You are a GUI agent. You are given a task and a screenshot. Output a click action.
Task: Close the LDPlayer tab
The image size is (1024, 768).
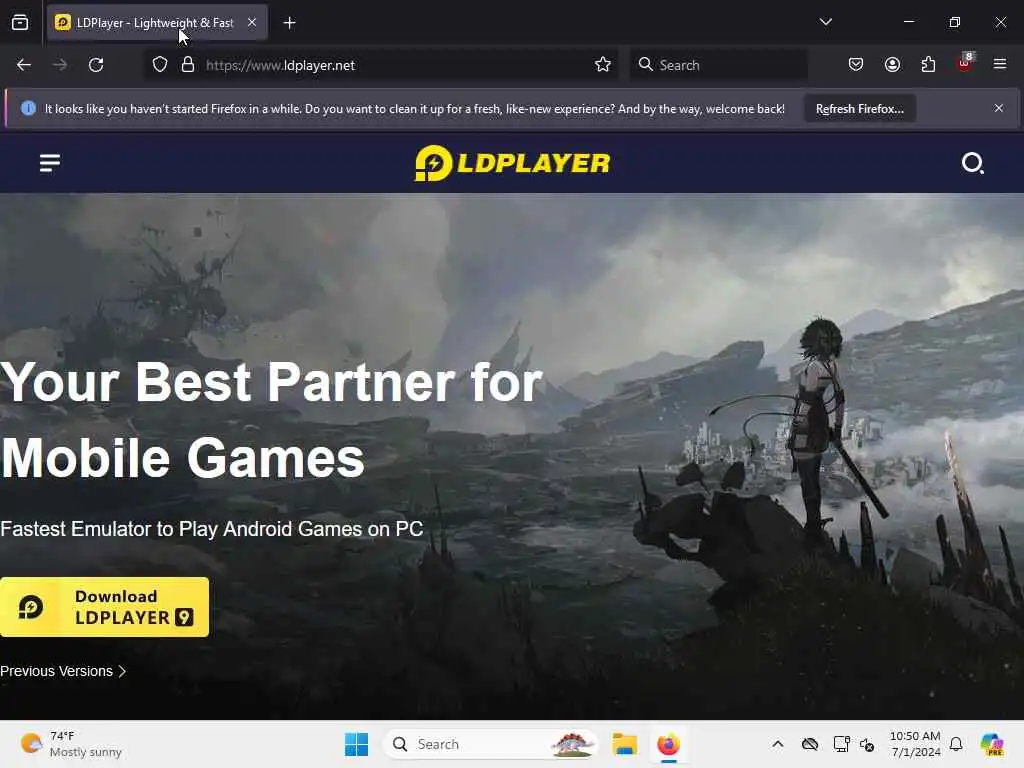[252, 22]
